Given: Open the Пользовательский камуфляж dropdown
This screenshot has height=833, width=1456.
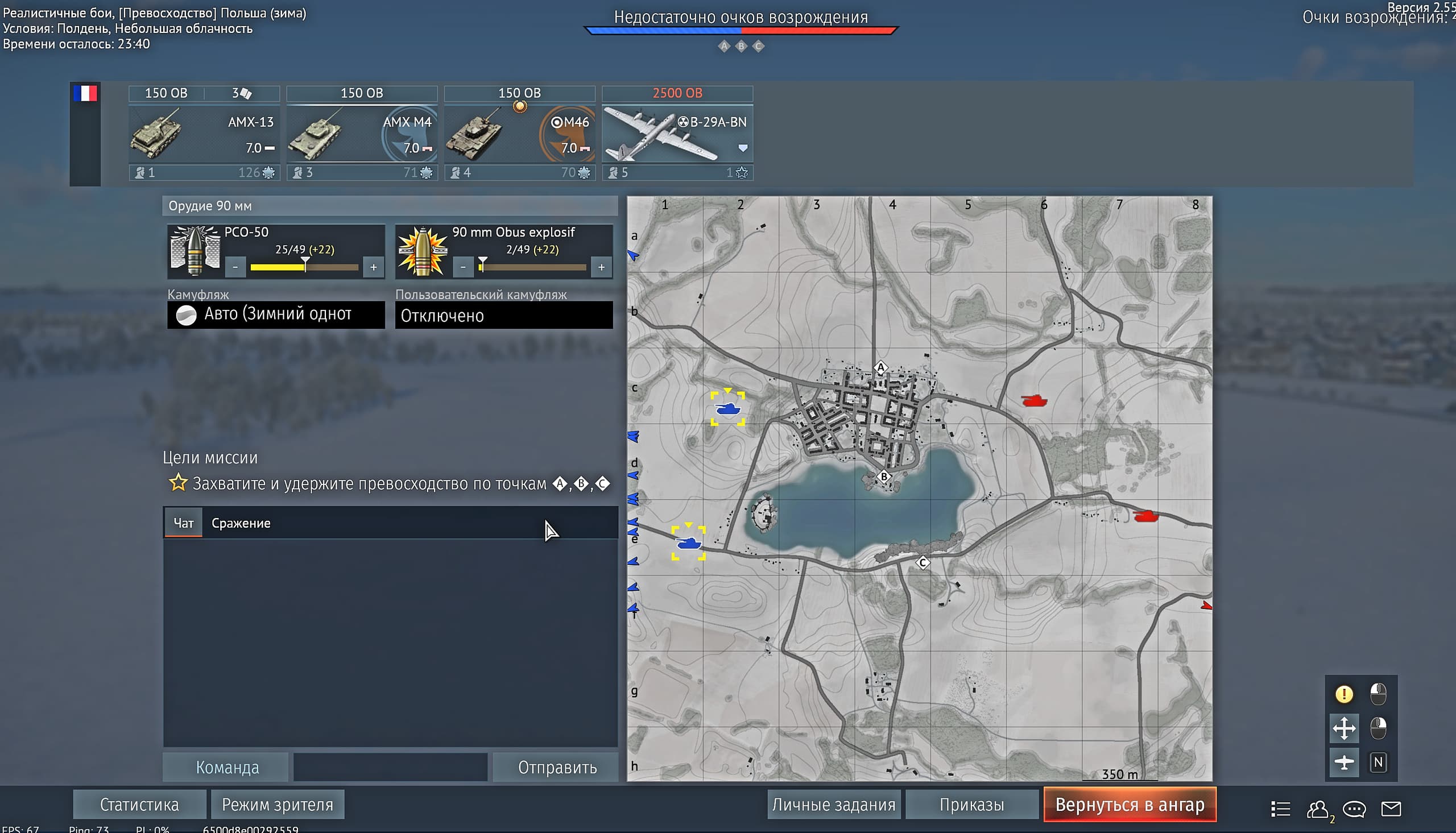Looking at the screenshot, I should pos(503,315).
